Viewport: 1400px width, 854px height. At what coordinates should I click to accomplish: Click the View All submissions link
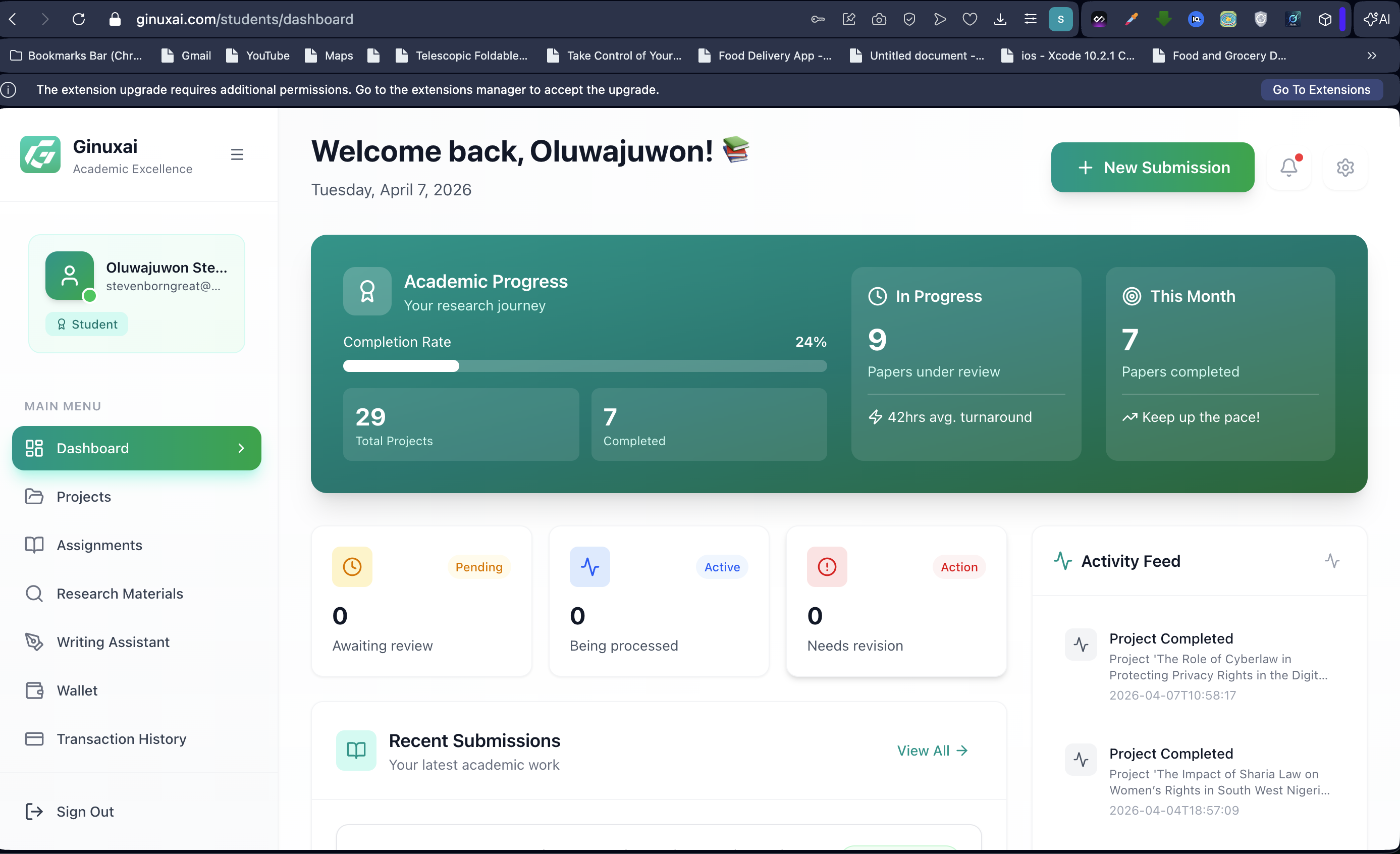pyautogui.click(x=932, y=751)
